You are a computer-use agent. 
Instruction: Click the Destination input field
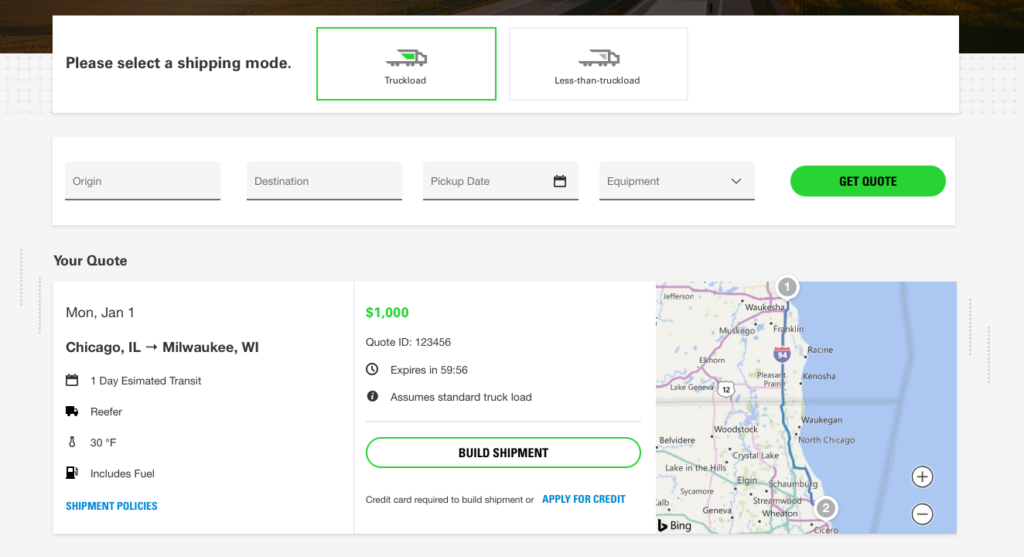click(324, 181)
